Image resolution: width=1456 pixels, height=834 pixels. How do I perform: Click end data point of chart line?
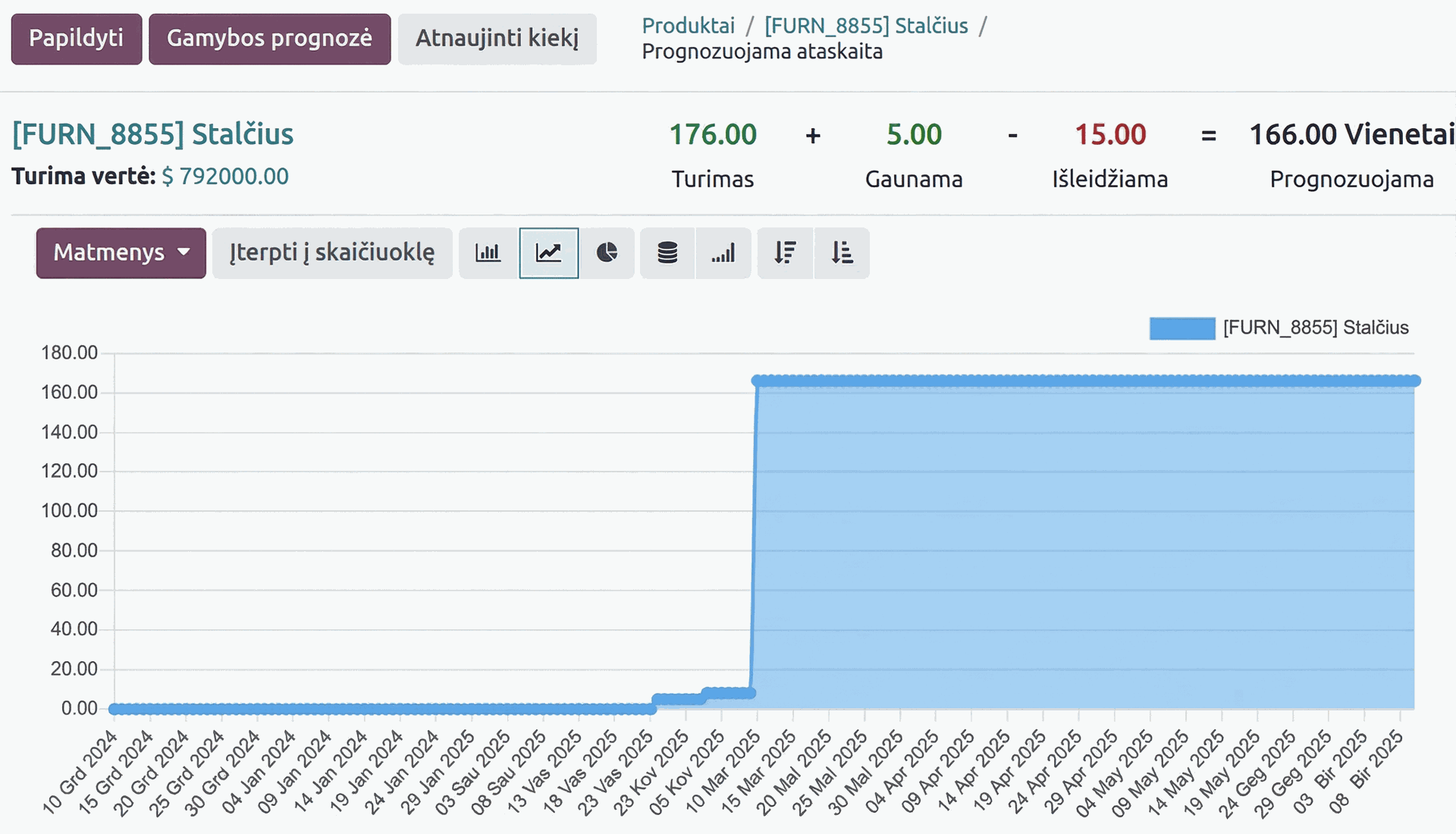tap(1415, 381)
